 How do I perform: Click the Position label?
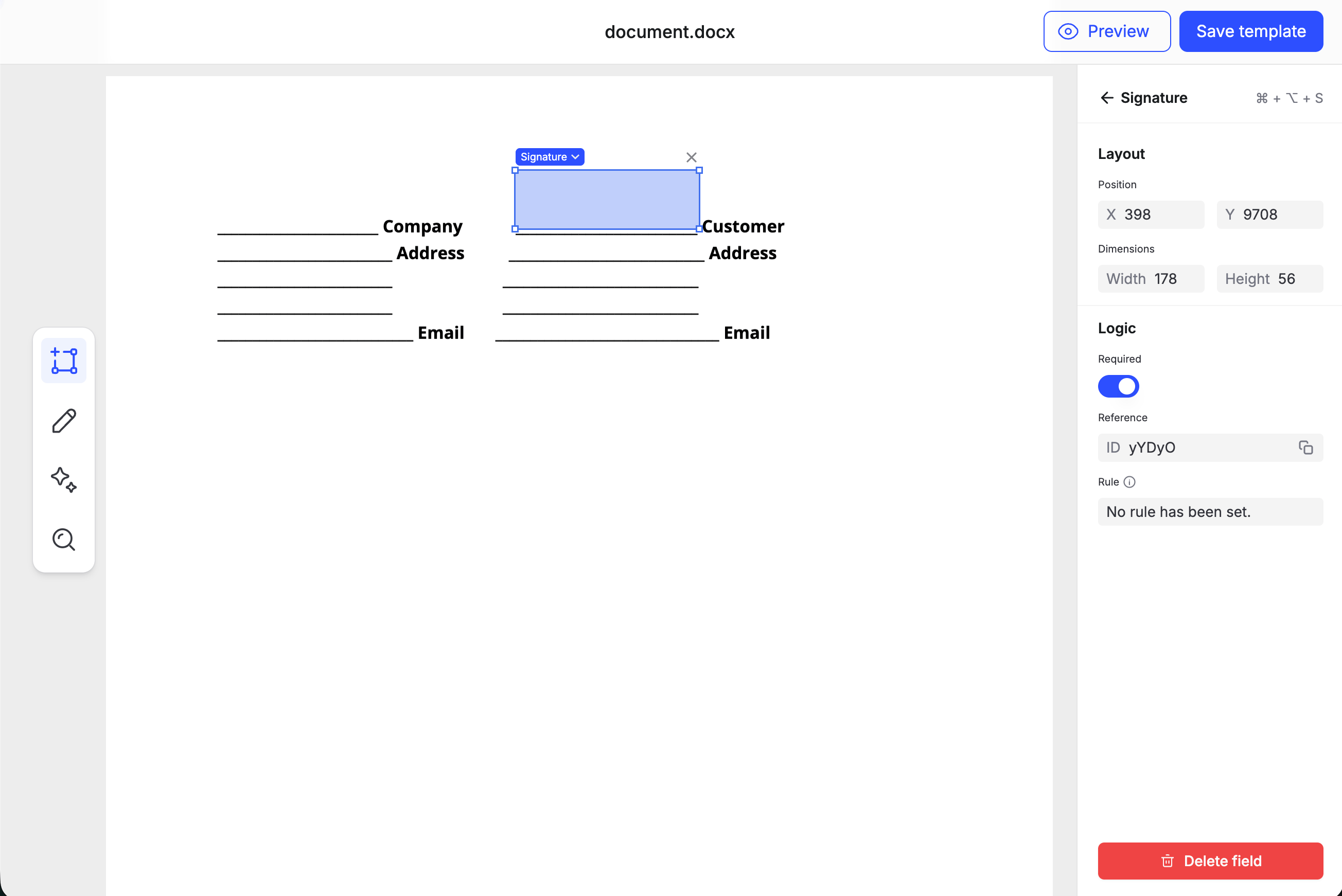(x=1117, y=185)
